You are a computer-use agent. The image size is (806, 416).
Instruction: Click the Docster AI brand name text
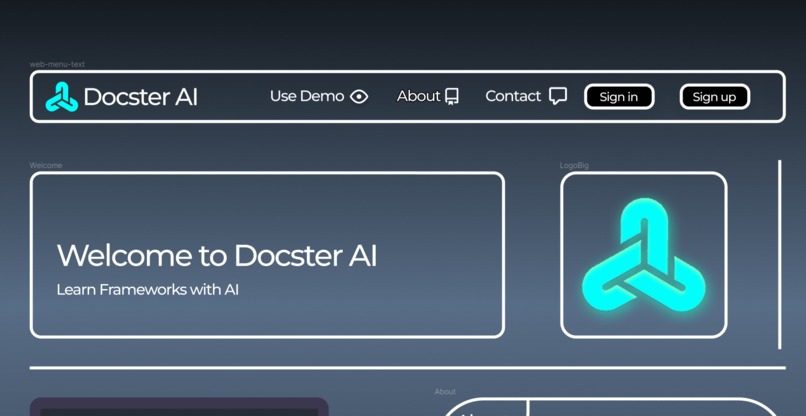pyautogui.click(x=140, y=97)
